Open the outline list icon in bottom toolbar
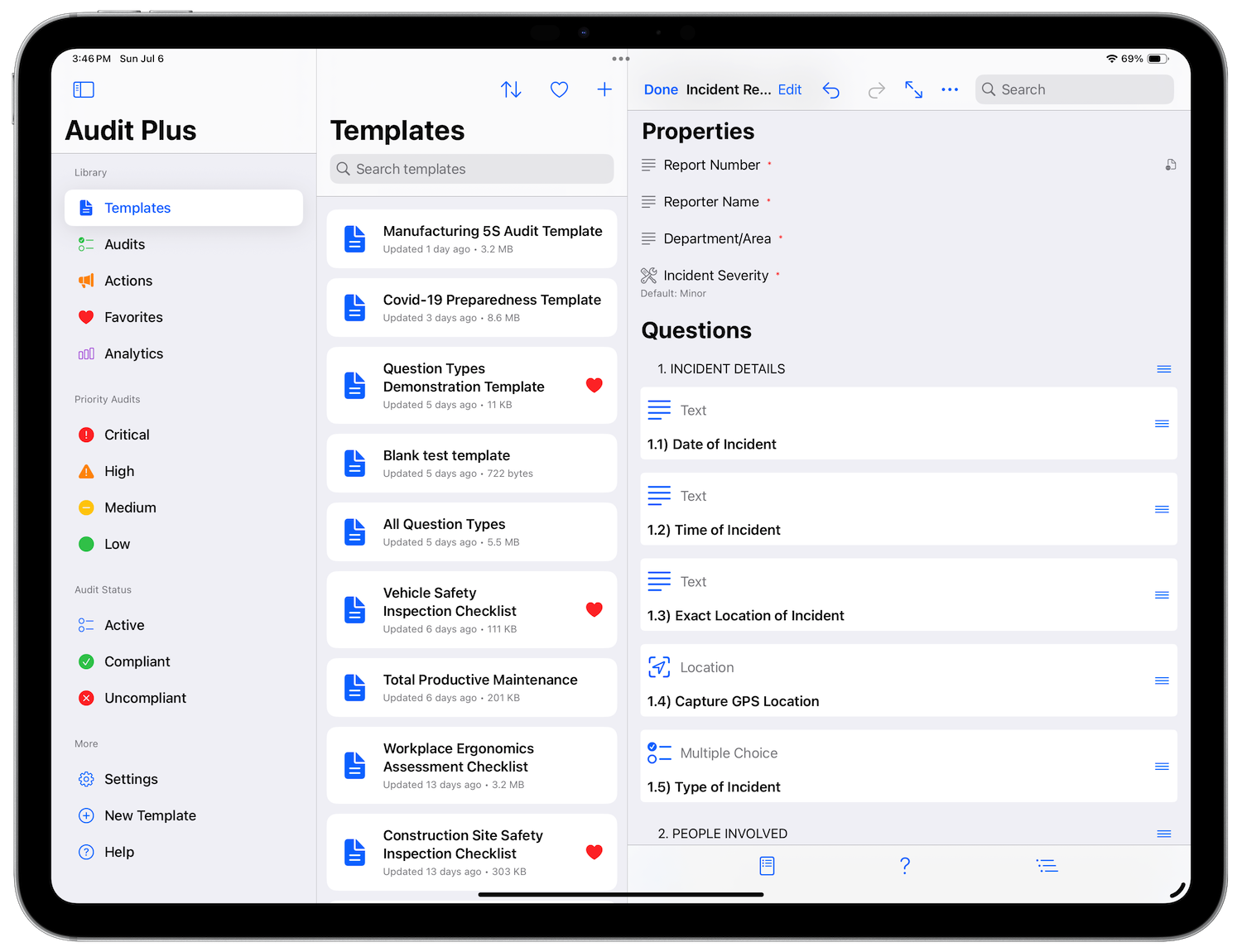 pyautogui.click(x=1047, y=866)
